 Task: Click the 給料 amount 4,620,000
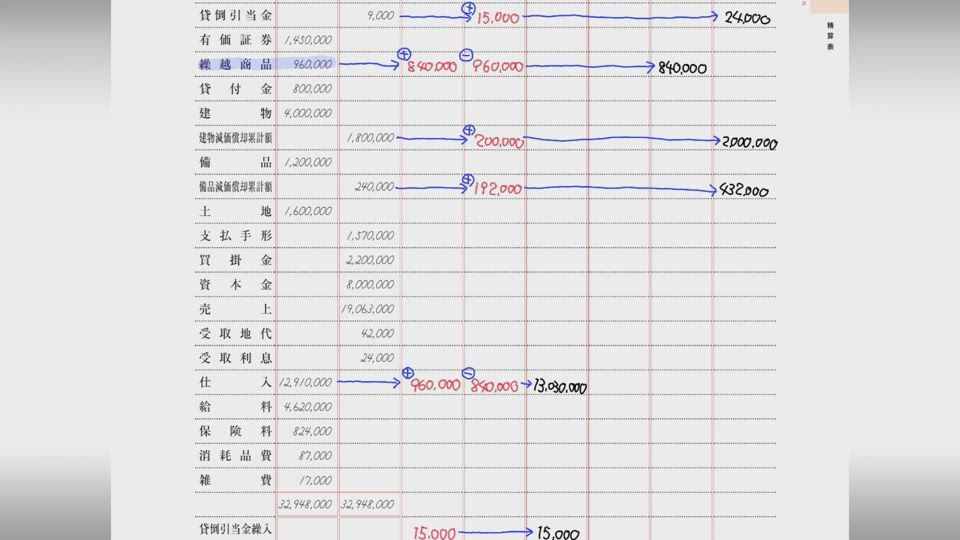(308, 407)
